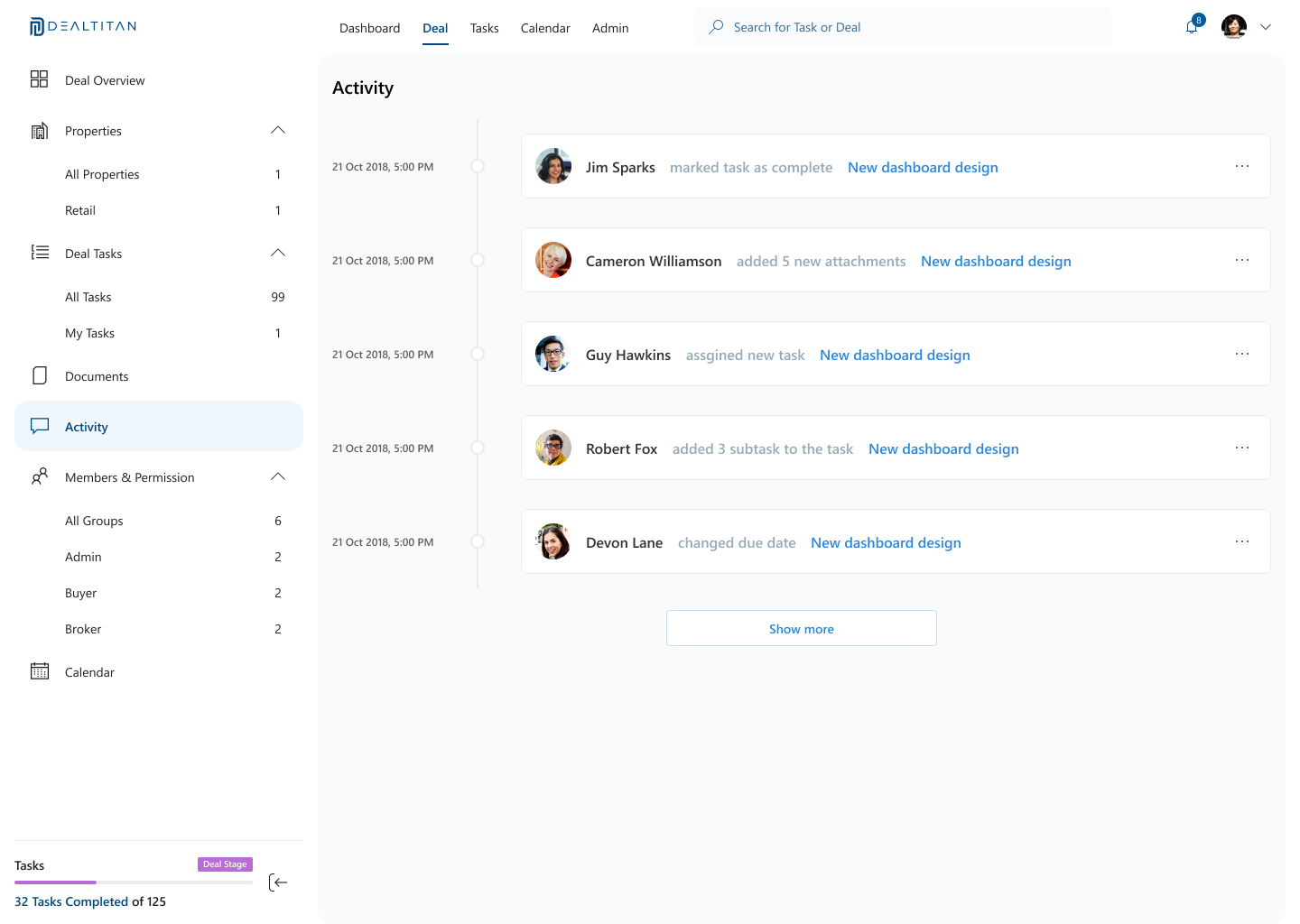Click the Calendar icon in sidebar
The width and height of the screenshot is (1300, 924).
(40, 671)
